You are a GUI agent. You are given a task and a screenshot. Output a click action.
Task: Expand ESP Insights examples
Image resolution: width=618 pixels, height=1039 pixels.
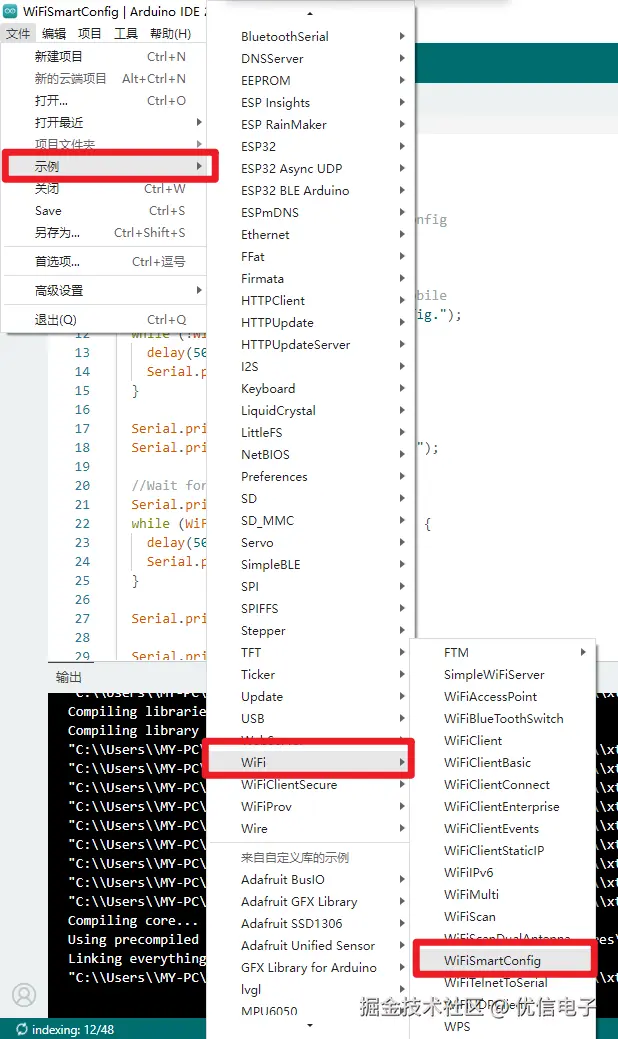click(x=311, y=102)
